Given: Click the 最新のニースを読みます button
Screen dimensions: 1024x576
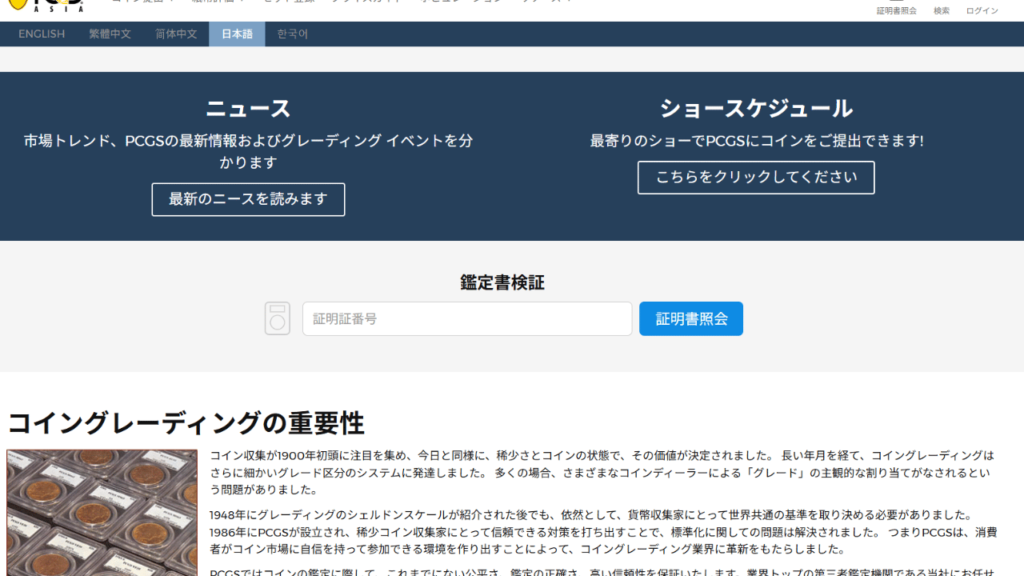Looking at the screenshot, I should pos(248,199).
